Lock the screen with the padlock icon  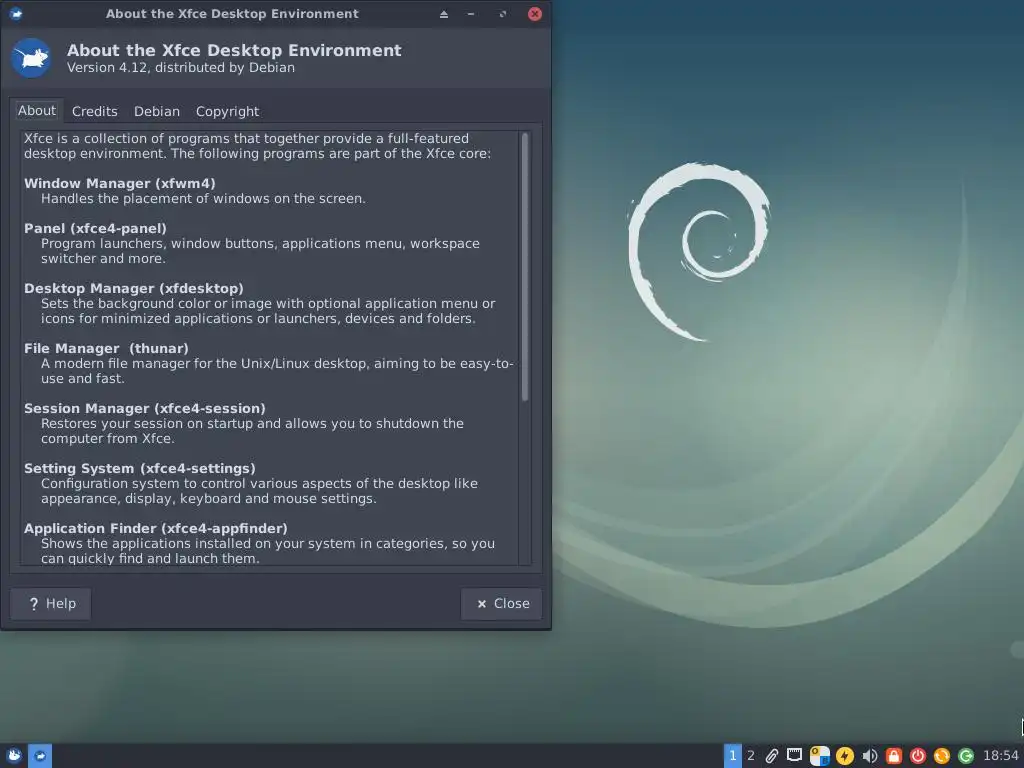(x=893, y=756)
